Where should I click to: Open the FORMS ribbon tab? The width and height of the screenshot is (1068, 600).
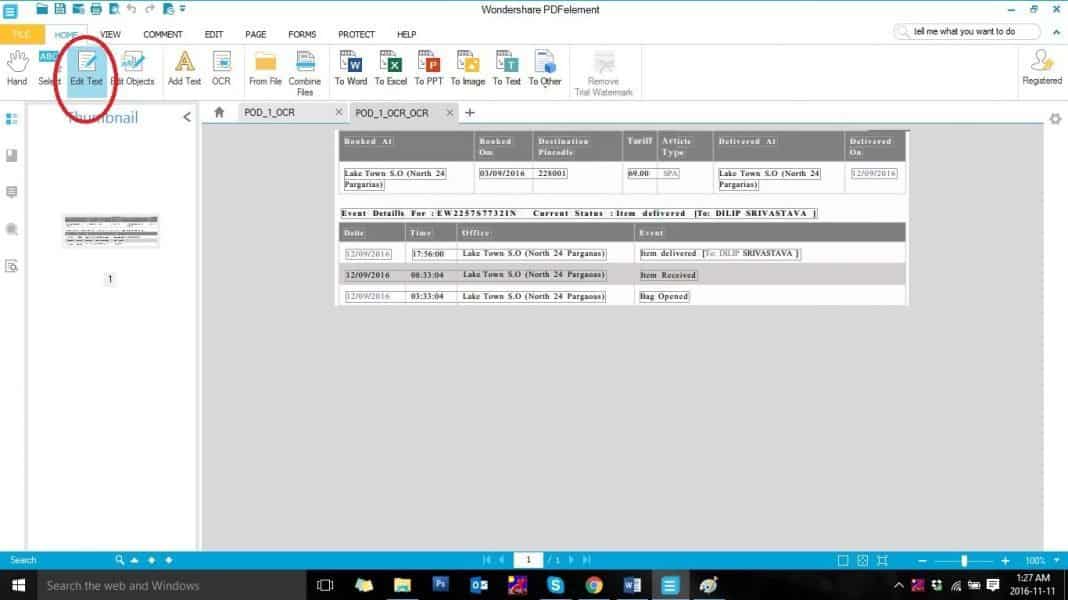click(302, 34)
